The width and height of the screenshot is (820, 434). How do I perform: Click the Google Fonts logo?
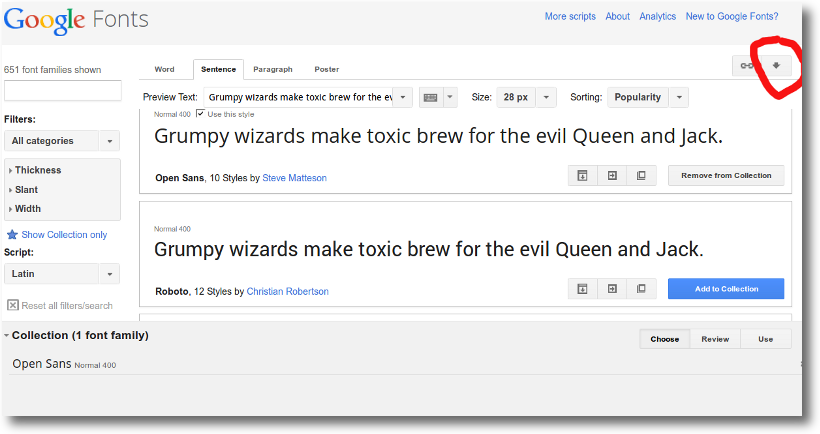point(76,20)
